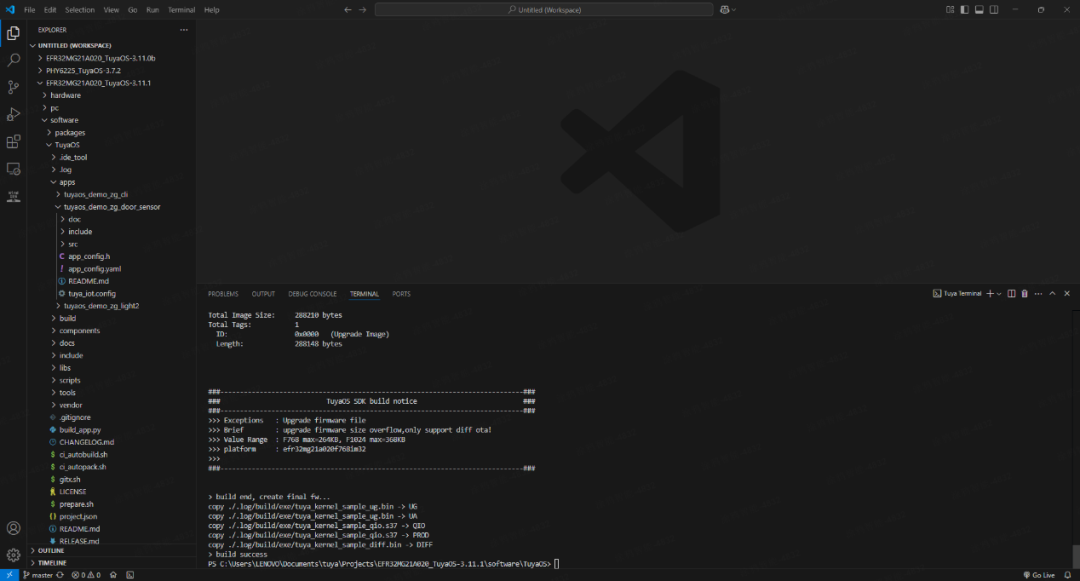Open the Extensions view
1080x581 pixels.
[13, 142]
